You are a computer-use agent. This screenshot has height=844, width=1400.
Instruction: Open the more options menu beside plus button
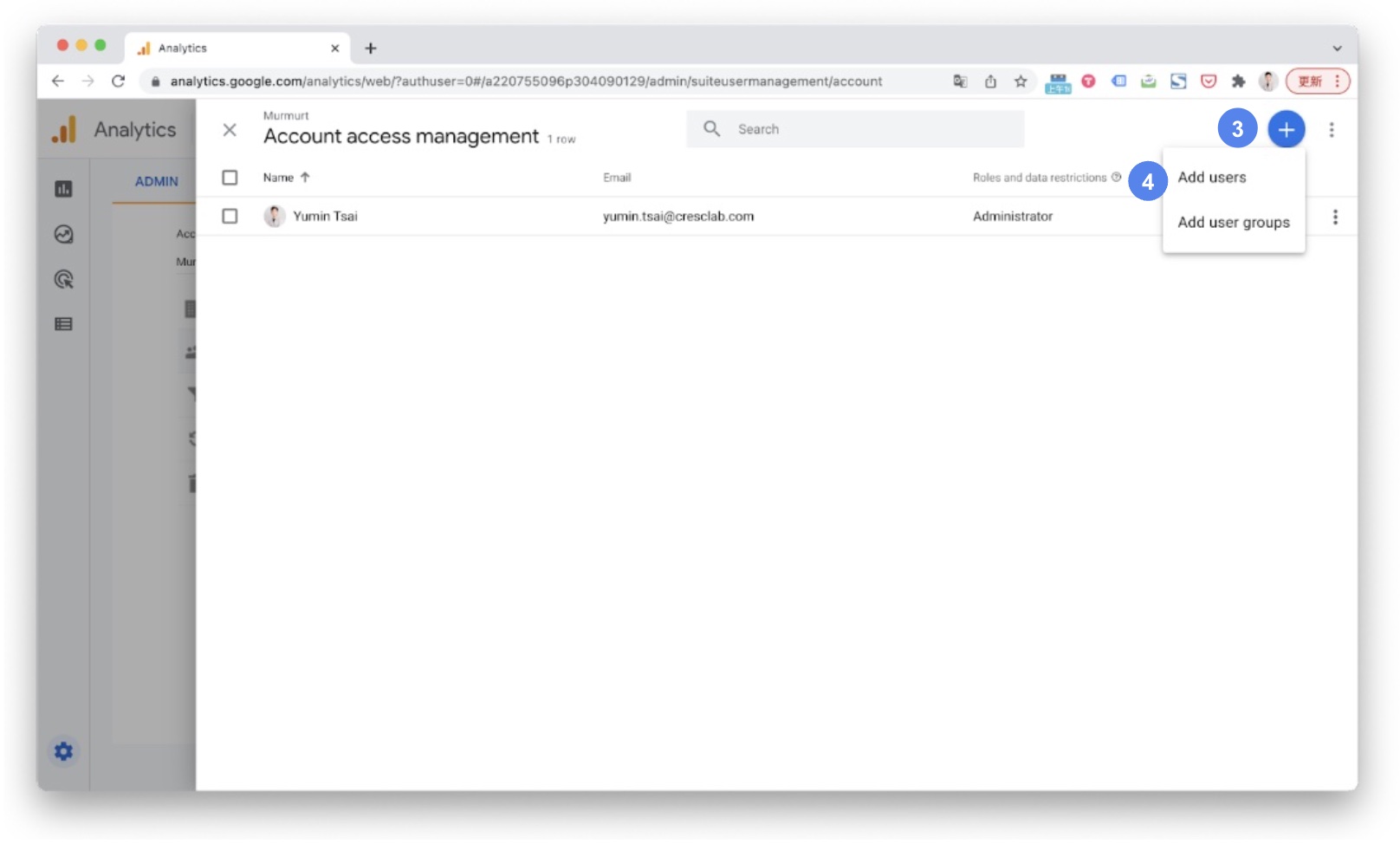click(x=1332, y=130)
